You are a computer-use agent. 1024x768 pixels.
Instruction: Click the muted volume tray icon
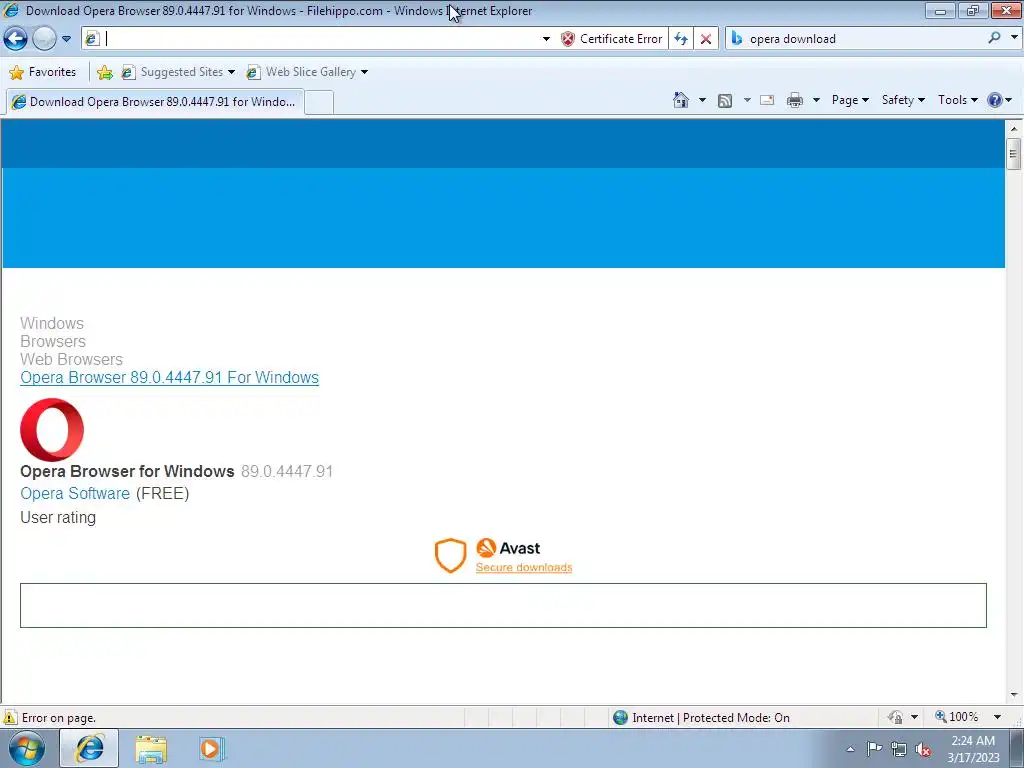tap(923, 749)
